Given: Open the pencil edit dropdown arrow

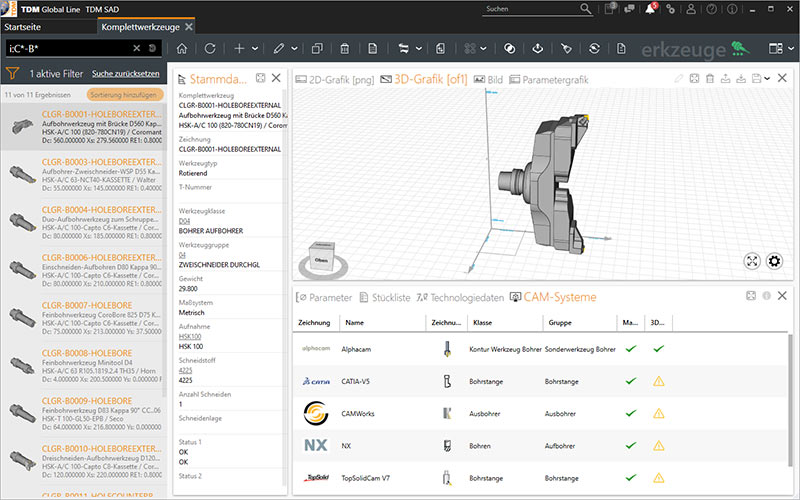Looking at the screenshot, I should pyautogui.click(x=294, y=48).
